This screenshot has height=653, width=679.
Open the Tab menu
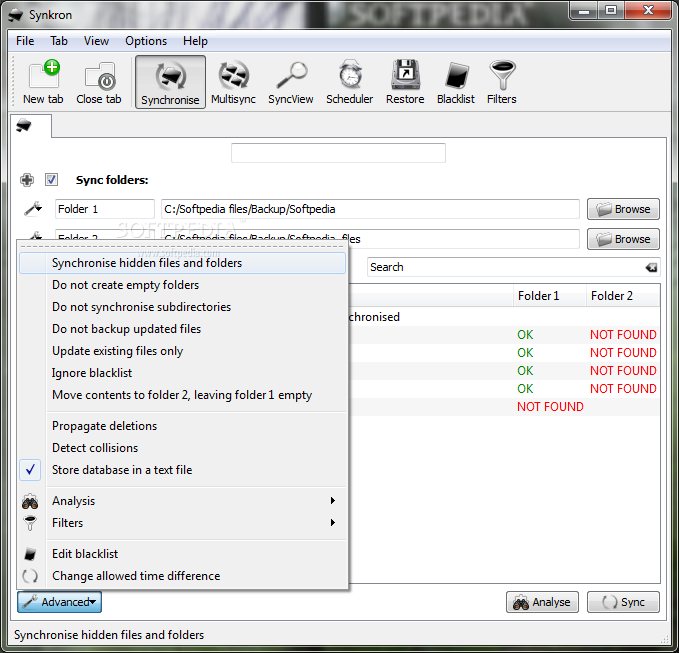pos(59,41)
